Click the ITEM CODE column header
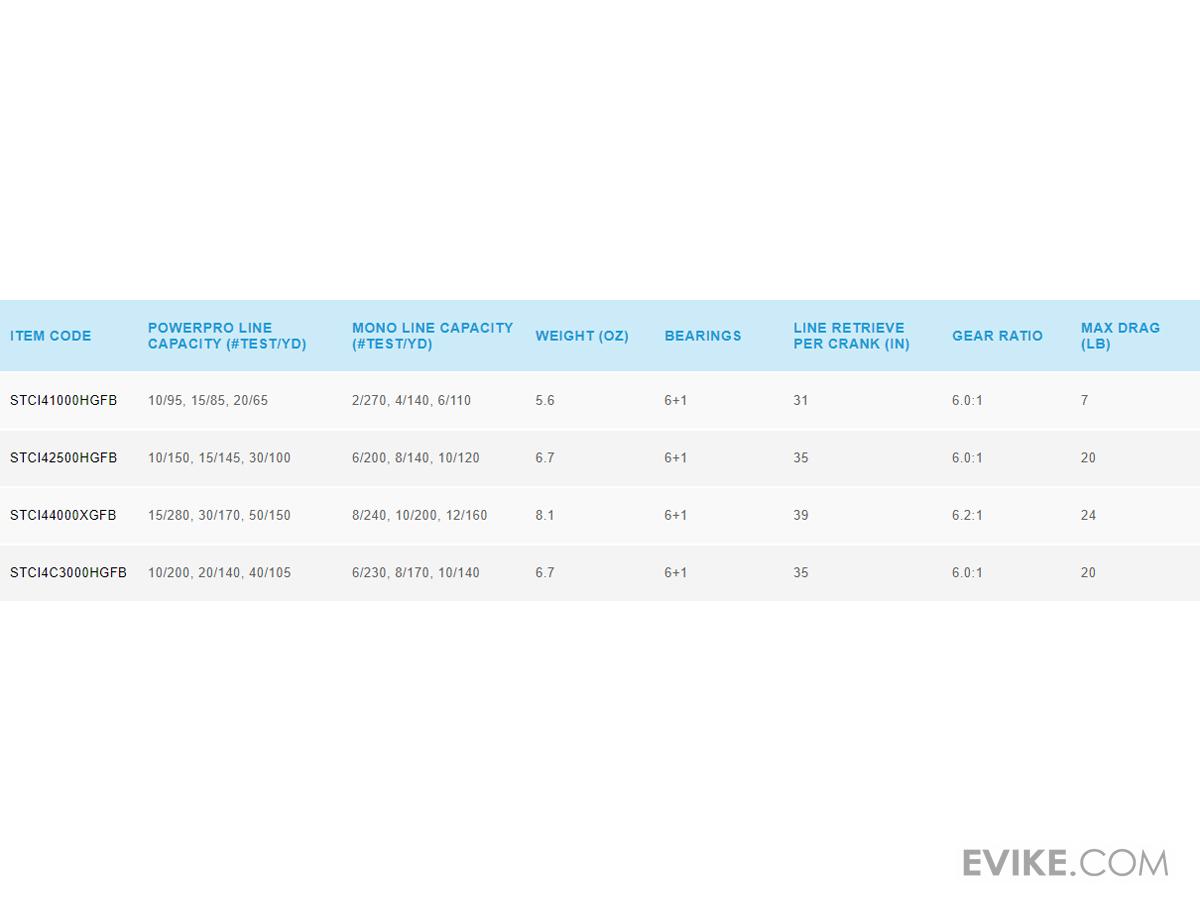 click(51, 336)
